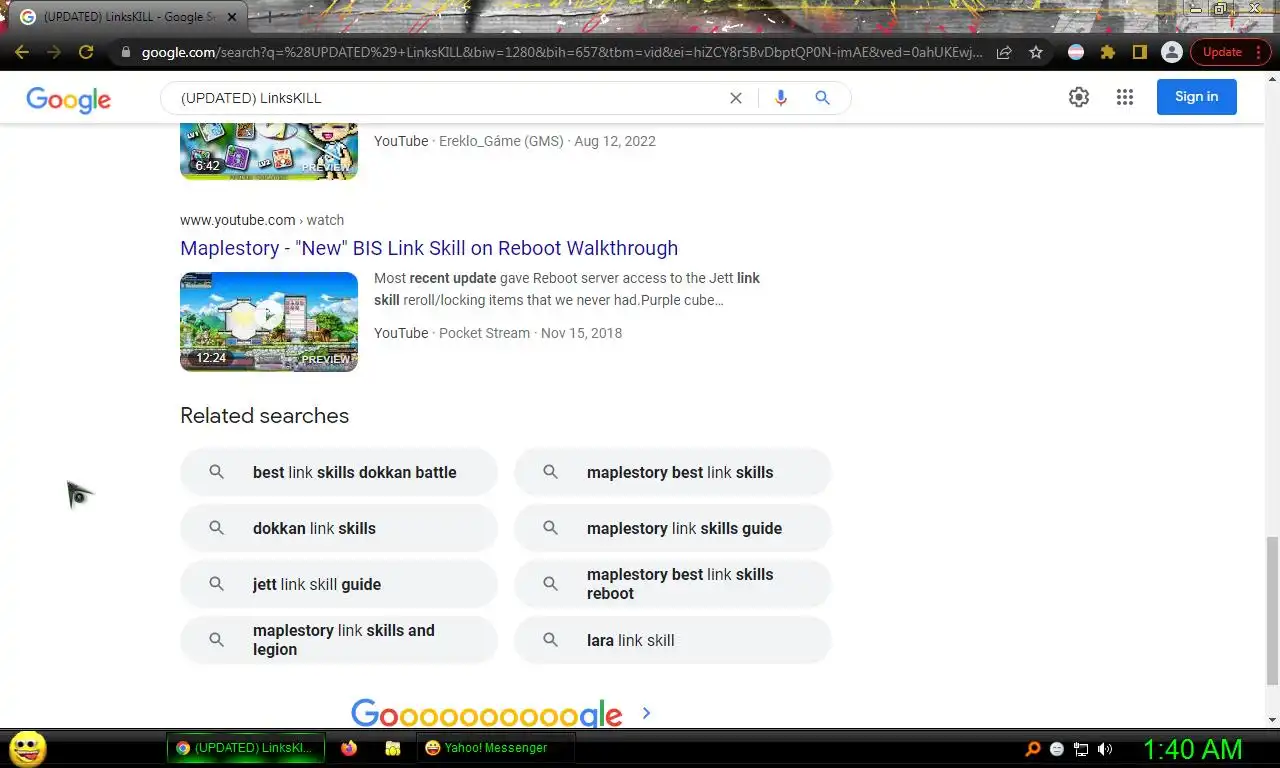The image size is (1280, 768).
Task: Bookmark this page with the star icon
Action: 1036,52
